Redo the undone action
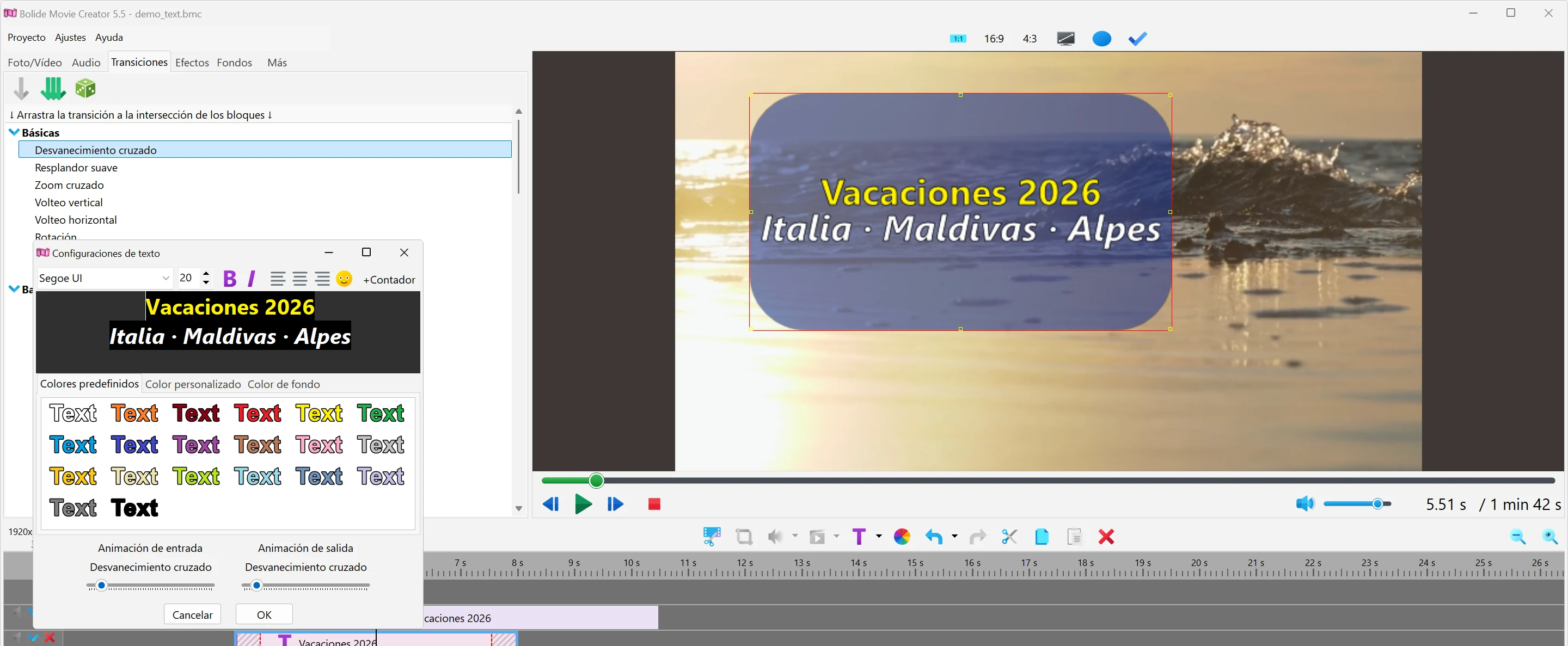 click(978, 537)
